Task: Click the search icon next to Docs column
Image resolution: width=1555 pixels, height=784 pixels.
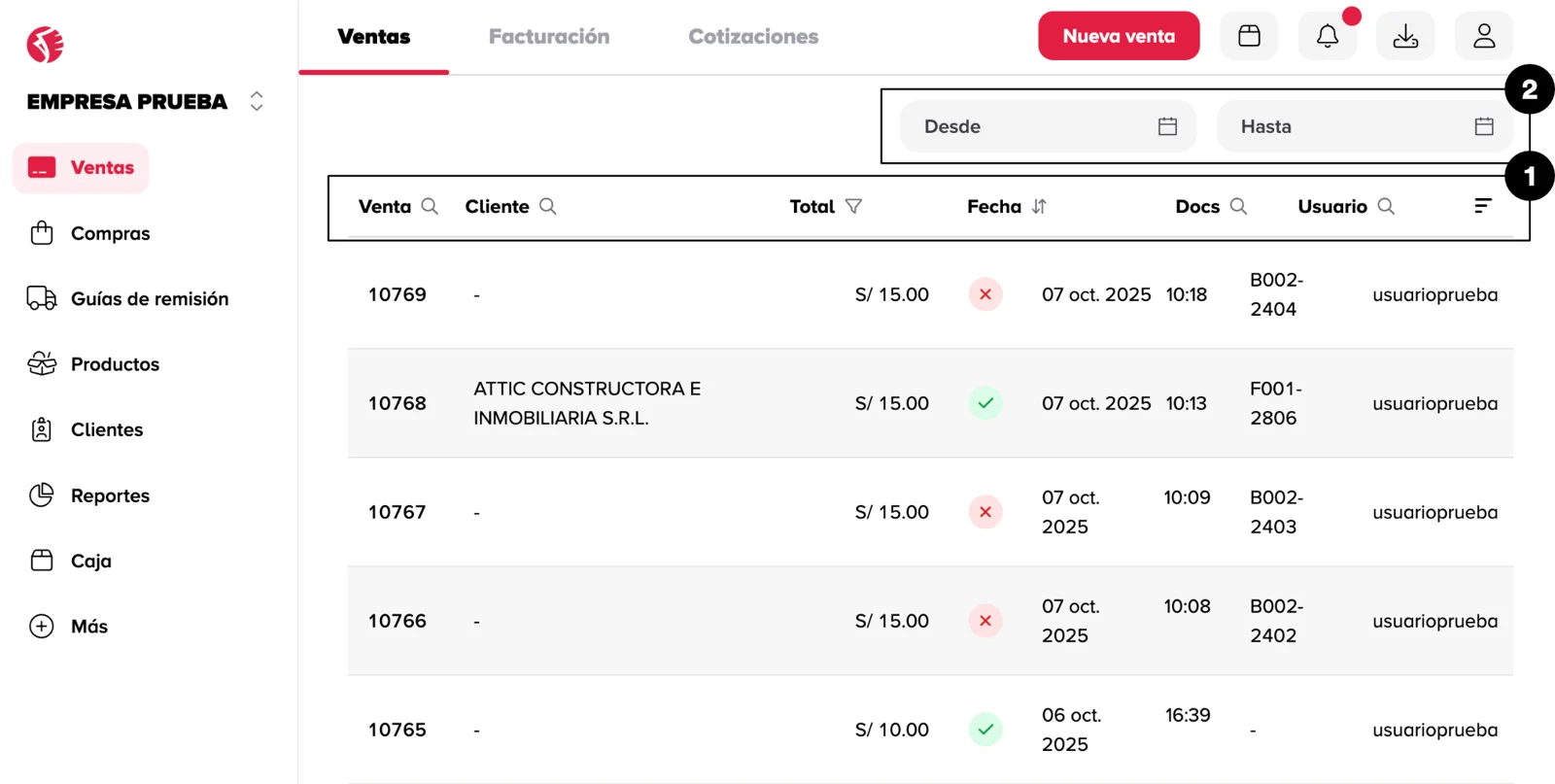Action: pos(1238,206)
